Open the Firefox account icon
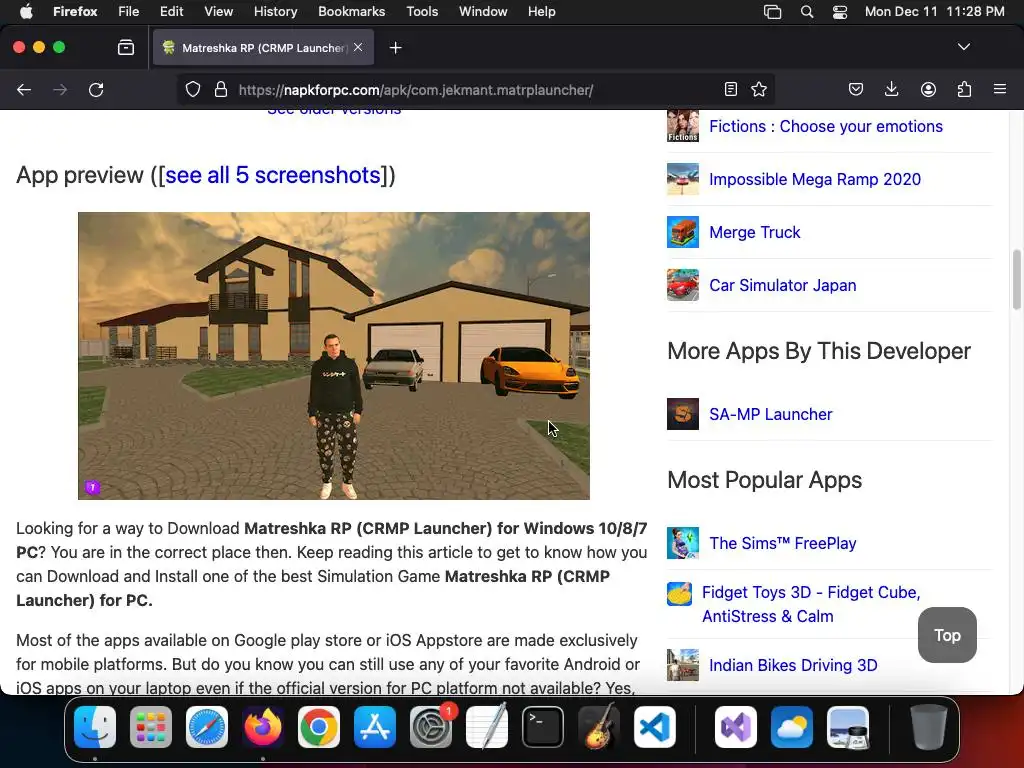Viewport: 1024px width, 768px height. point(928,89)
